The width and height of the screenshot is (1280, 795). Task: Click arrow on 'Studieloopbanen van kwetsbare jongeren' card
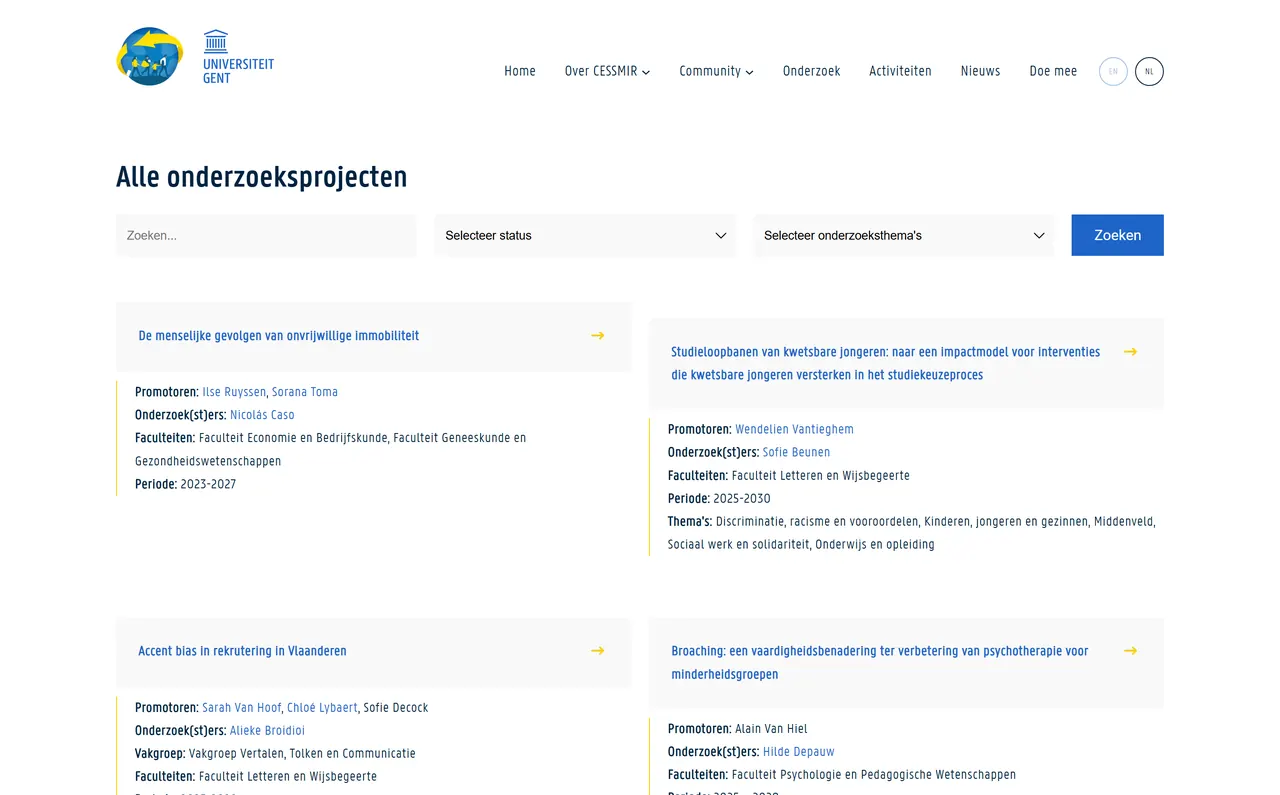coord(1130,352)
